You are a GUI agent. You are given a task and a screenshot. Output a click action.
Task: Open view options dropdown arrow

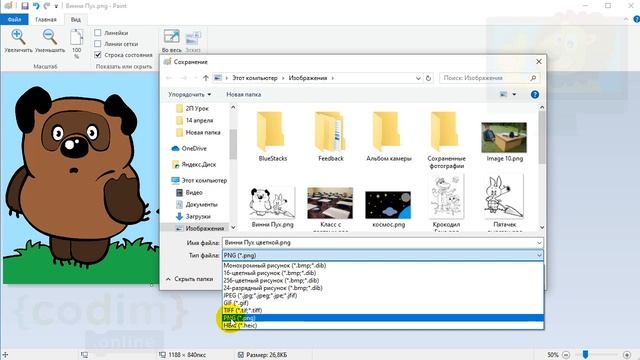coord(514,95)
